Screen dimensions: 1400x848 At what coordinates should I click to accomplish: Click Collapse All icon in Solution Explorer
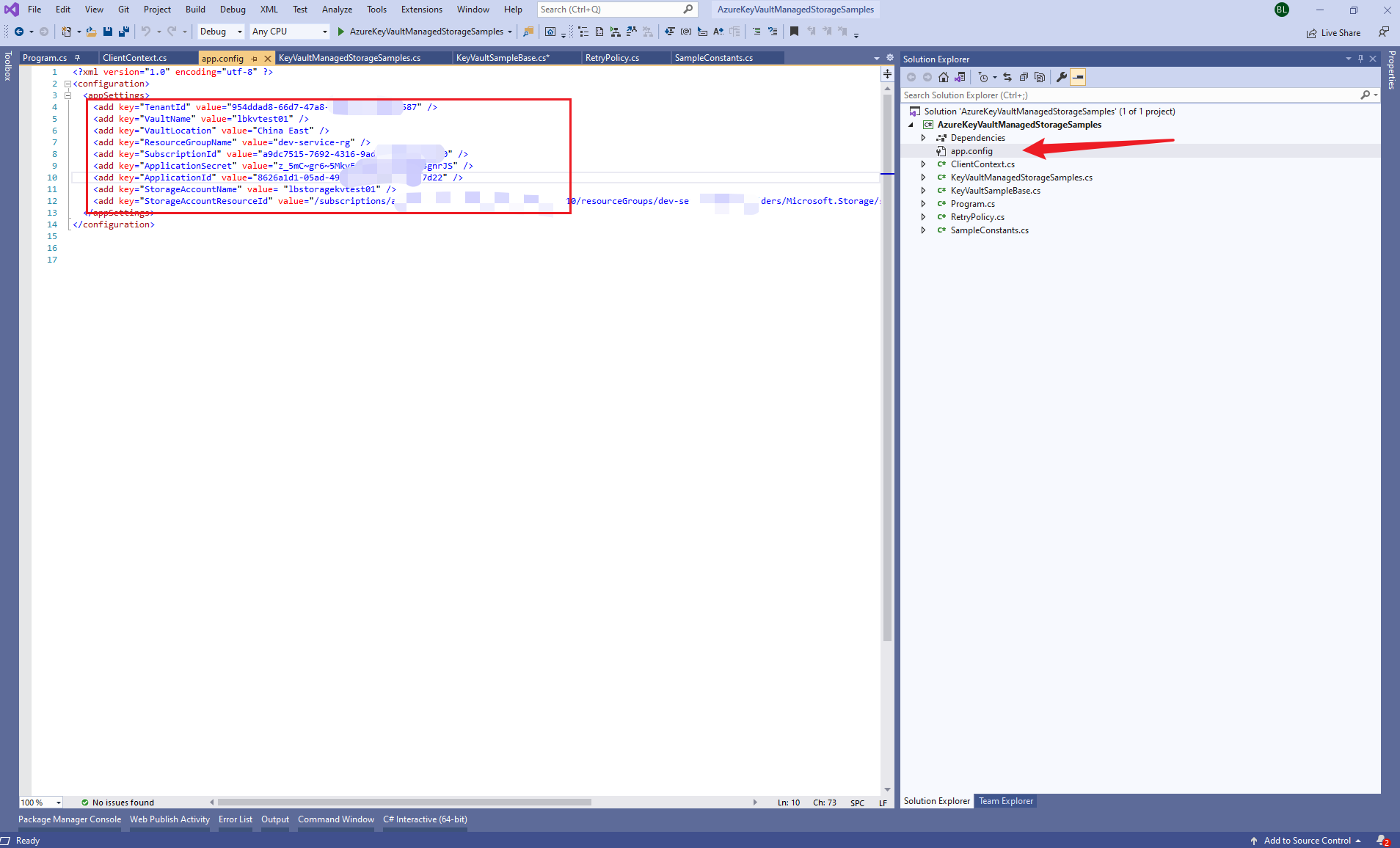coord(1024,77)
